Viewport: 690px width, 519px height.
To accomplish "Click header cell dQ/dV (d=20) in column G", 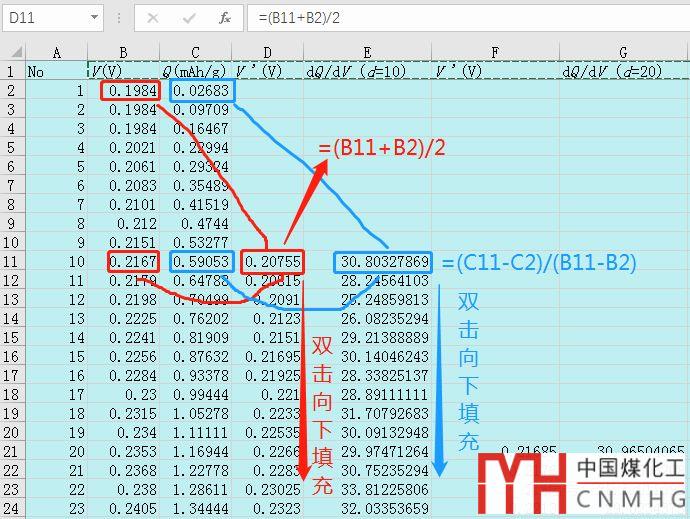I will (x=623, y=71).
